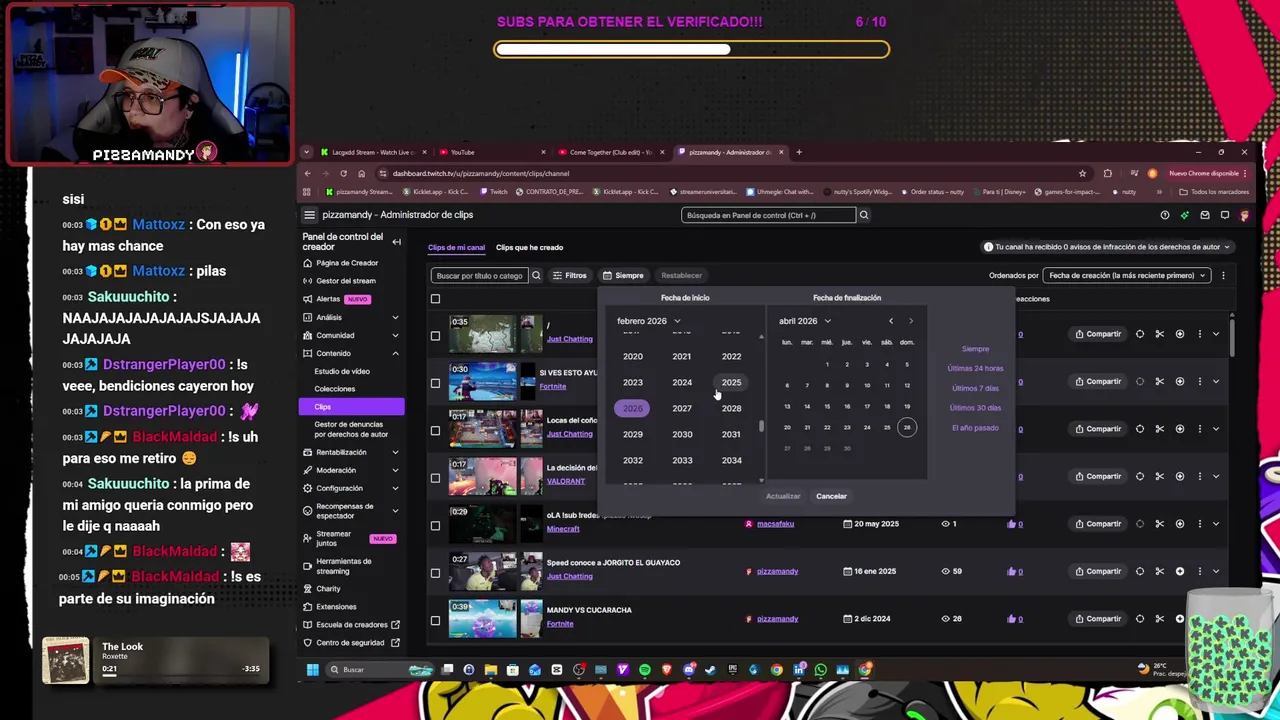The width and height of the screenshot is (1280, 720).
Task: Open WhatsApp from the taskbar
Action: (x=821, y=670)
